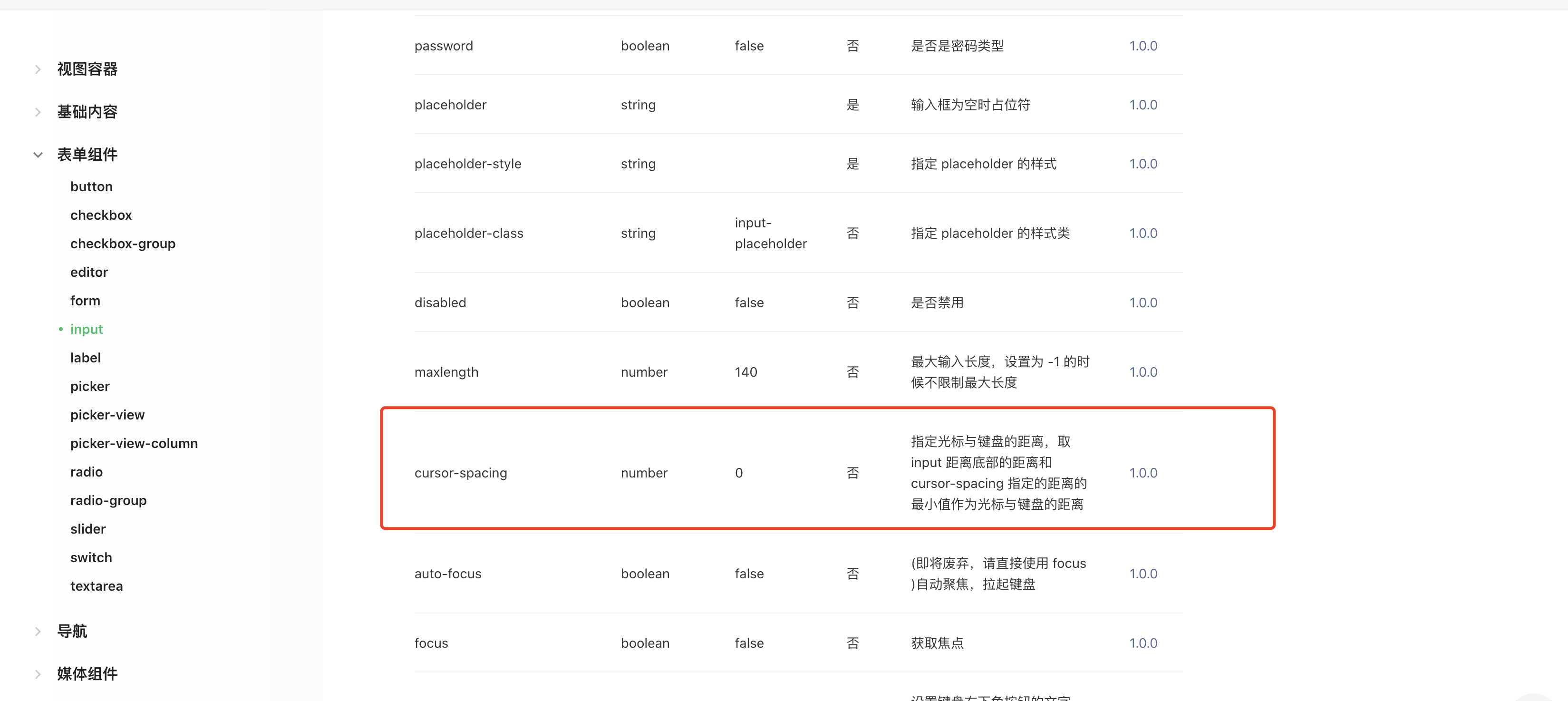This screenshot has width=1568, height=701.
Task: Go to checkbox-group in sidebar
Action: click(x=123, y=243)
